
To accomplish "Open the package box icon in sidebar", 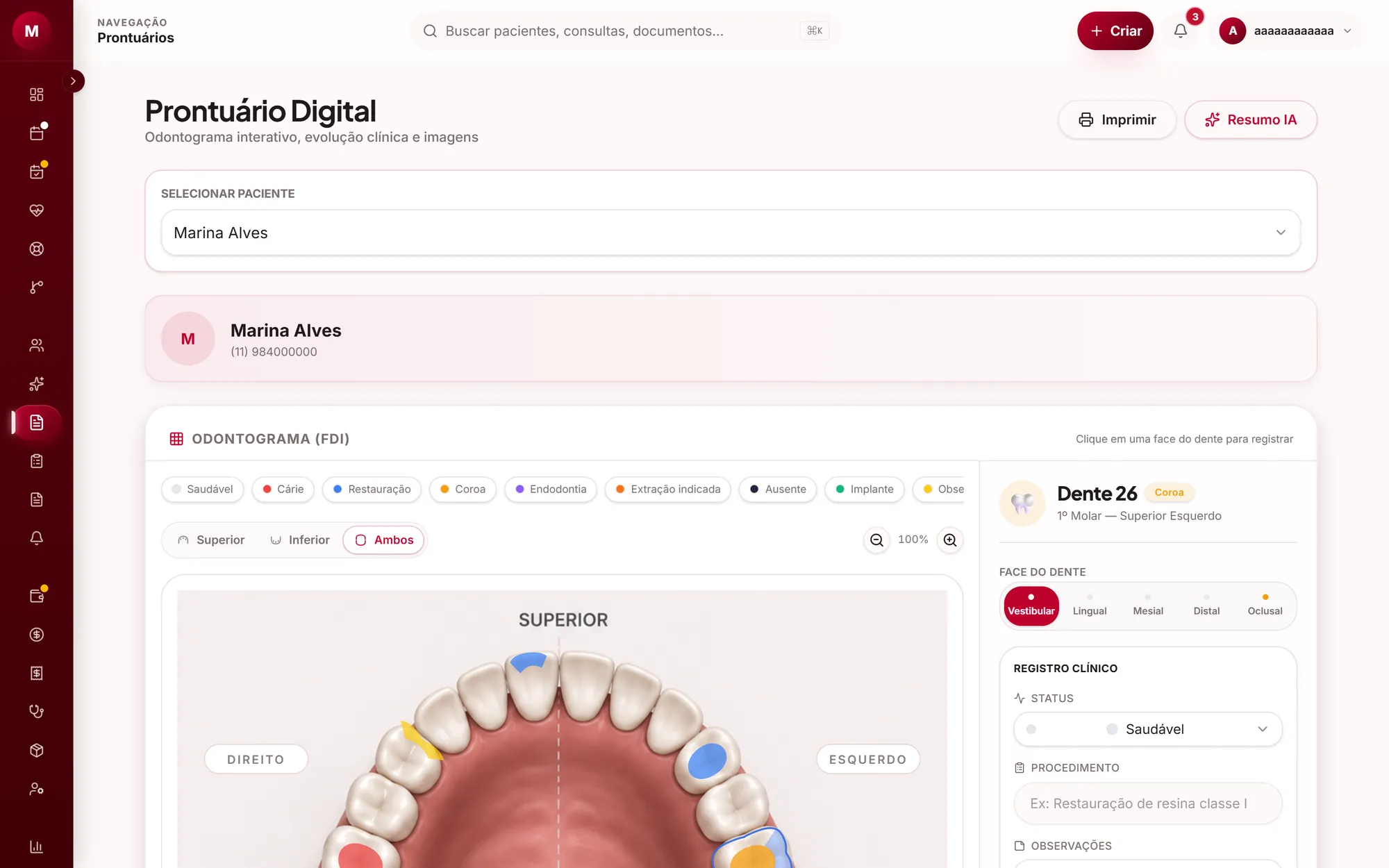I will (37, 750).
